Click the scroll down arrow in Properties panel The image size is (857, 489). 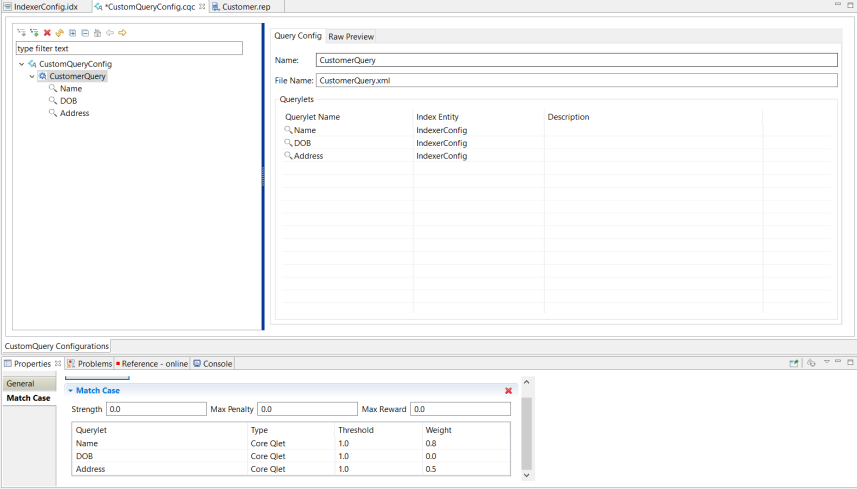click(x=528, y=476)
